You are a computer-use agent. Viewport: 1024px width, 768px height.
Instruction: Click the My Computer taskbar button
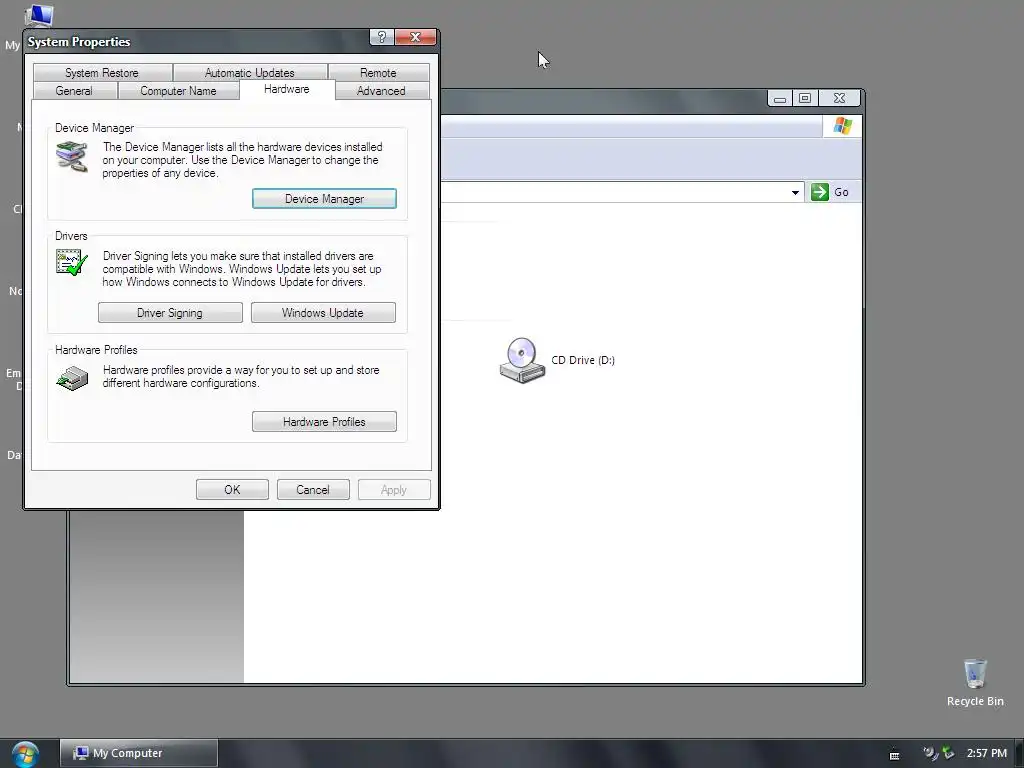(138, 753)
